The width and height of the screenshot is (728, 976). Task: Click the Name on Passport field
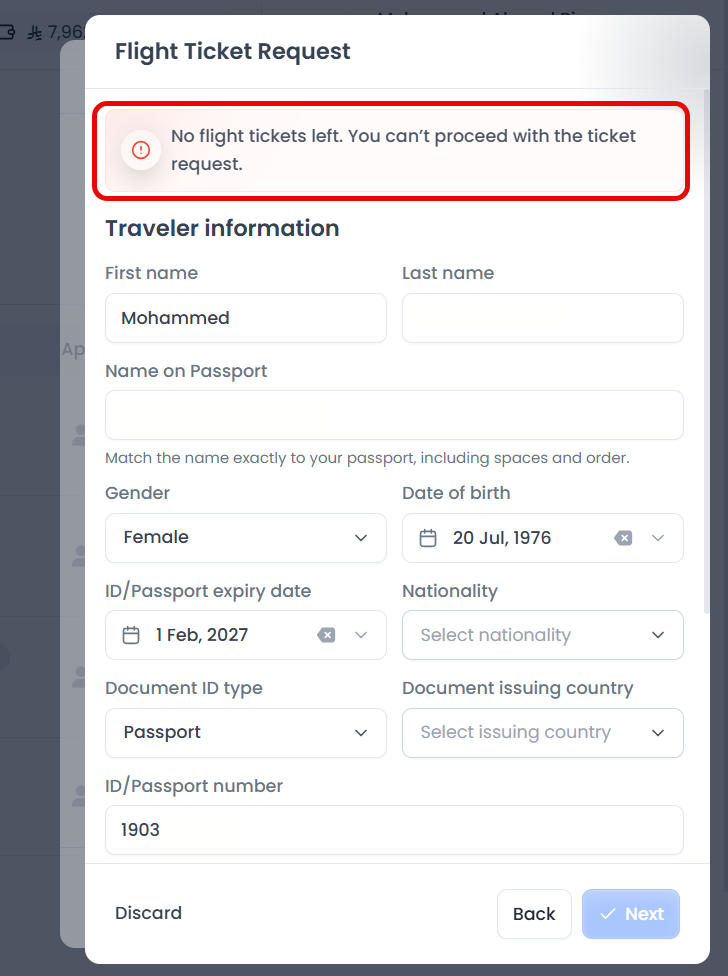tap(394, 414)
